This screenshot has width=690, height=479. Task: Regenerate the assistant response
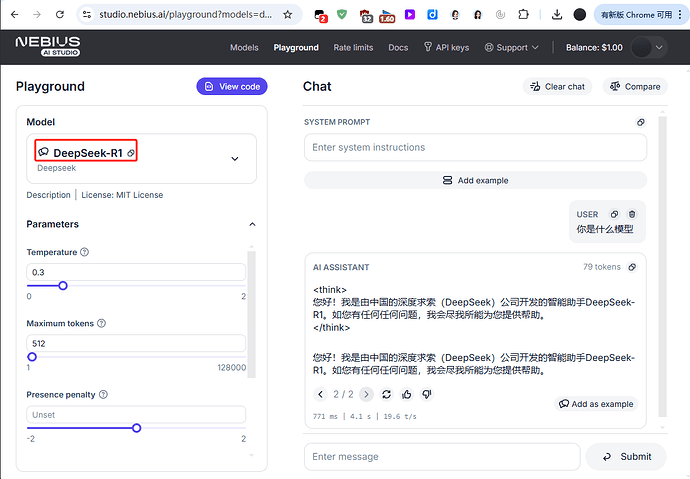pyautogui.click(x=386, y=394)
